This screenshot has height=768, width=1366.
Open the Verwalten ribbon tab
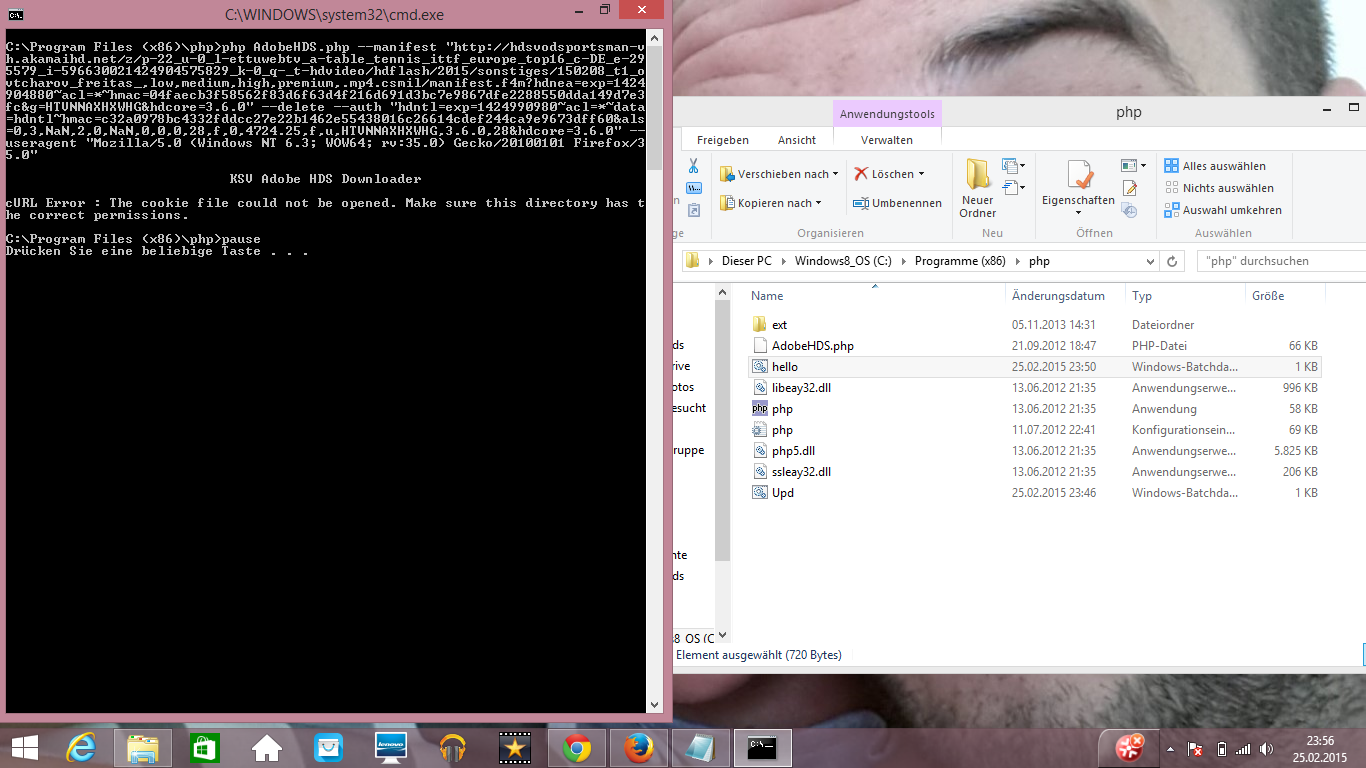[887, 140]
